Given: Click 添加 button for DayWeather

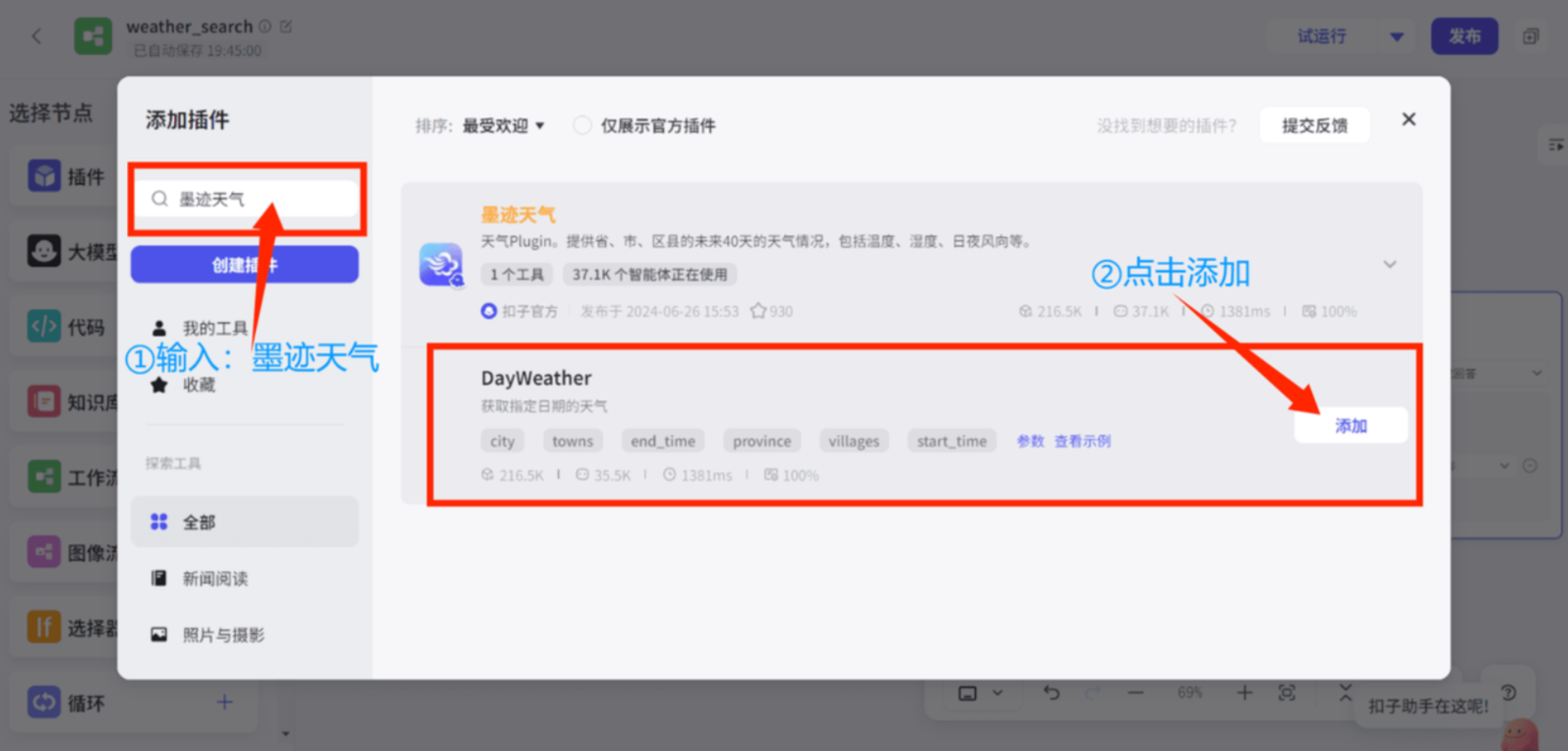Looking at the screenshot, I should click(1351, 425).
